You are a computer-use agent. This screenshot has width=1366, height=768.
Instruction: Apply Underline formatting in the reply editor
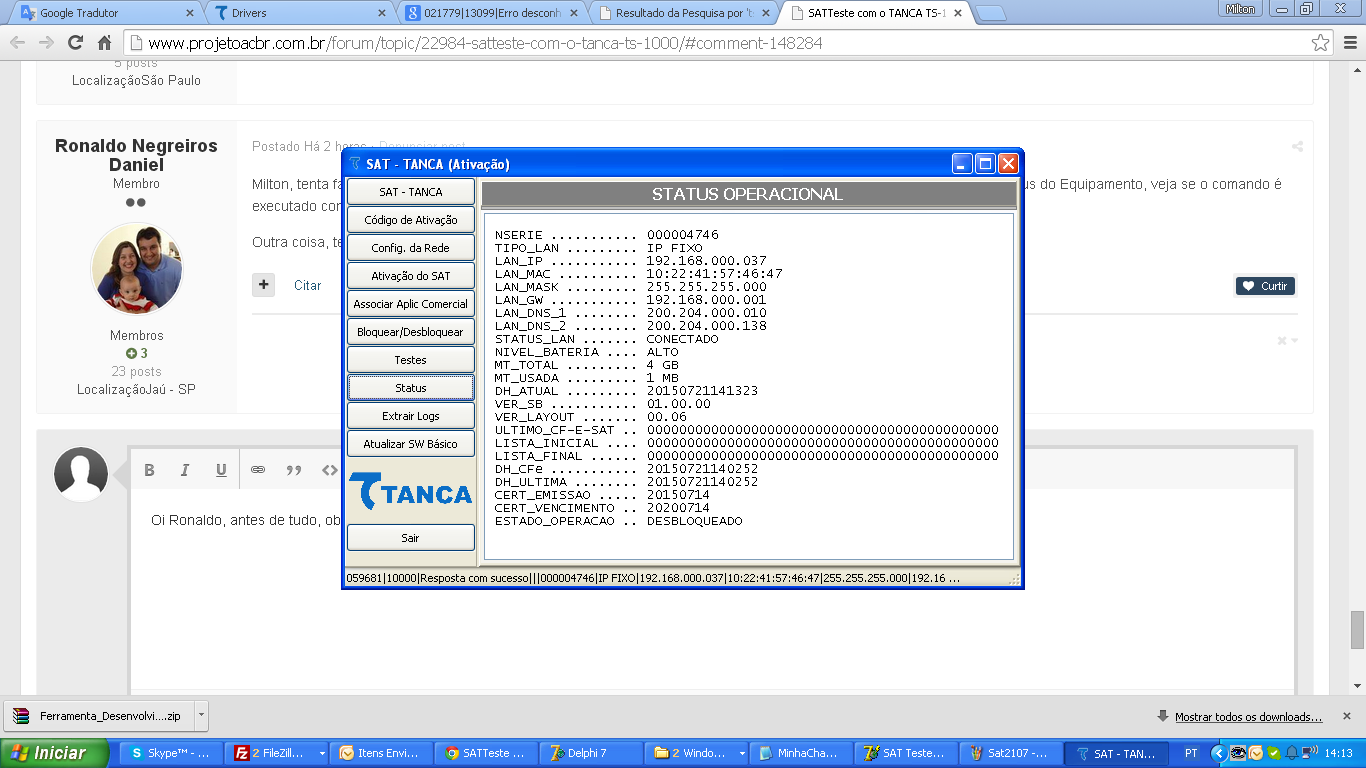pos(221,470)
